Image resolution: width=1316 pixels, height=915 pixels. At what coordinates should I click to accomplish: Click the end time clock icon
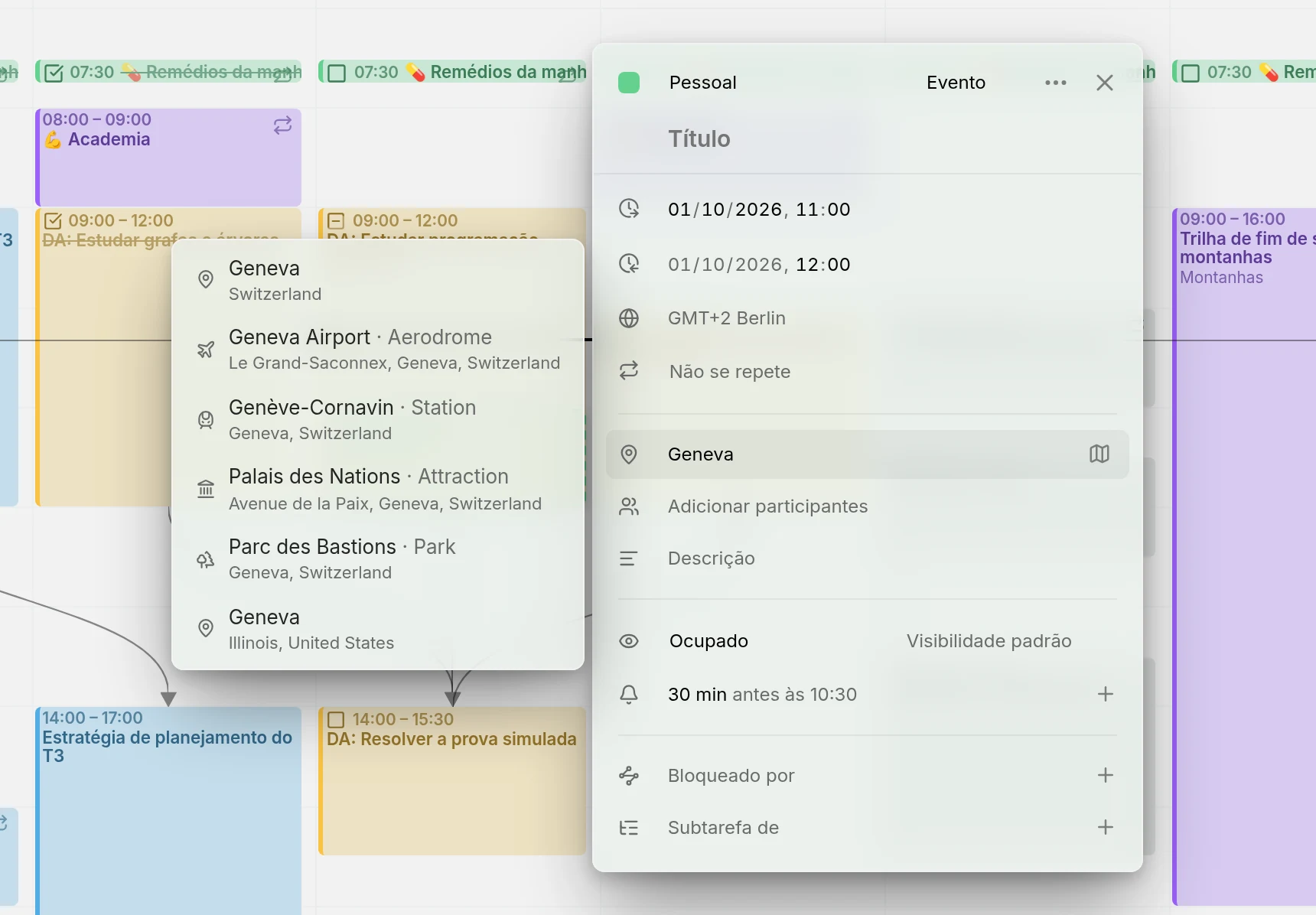pyautogui.click(x=629, y=264)
